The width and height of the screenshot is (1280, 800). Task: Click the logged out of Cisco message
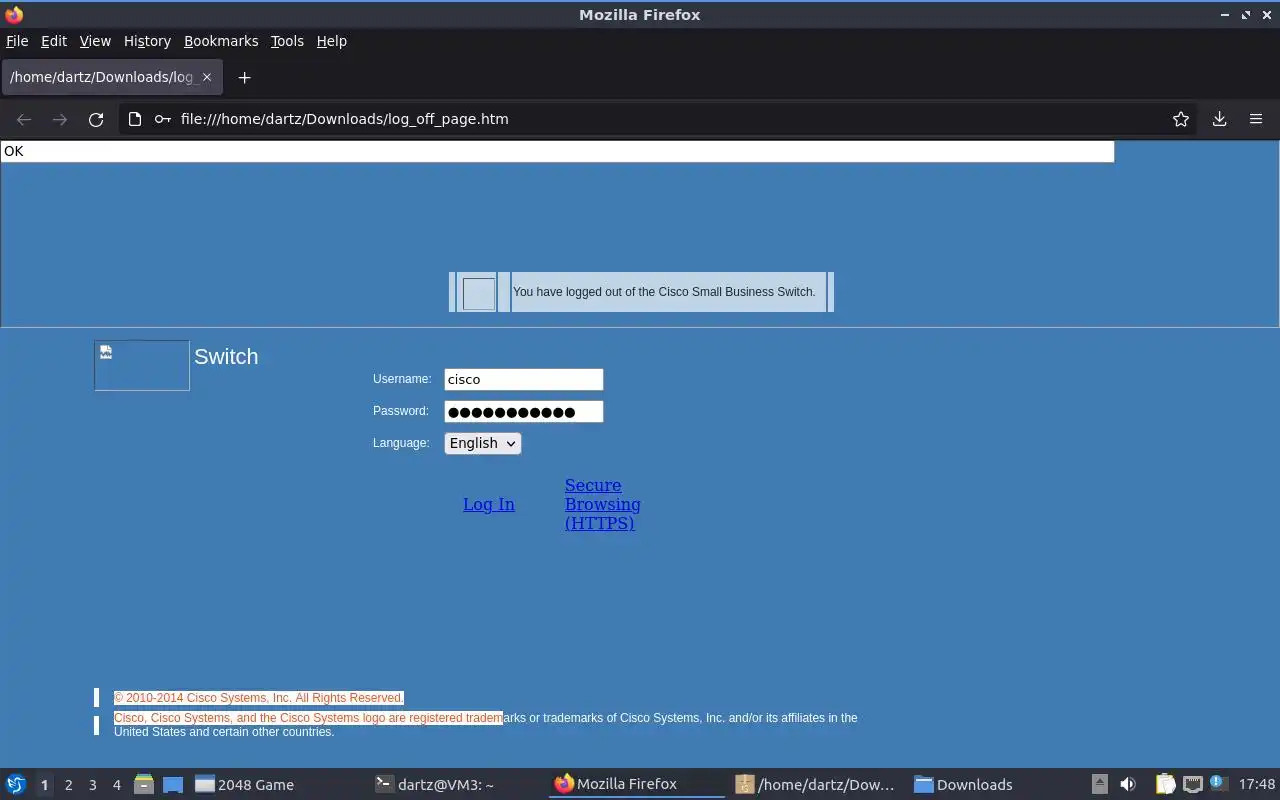[664, 292]
